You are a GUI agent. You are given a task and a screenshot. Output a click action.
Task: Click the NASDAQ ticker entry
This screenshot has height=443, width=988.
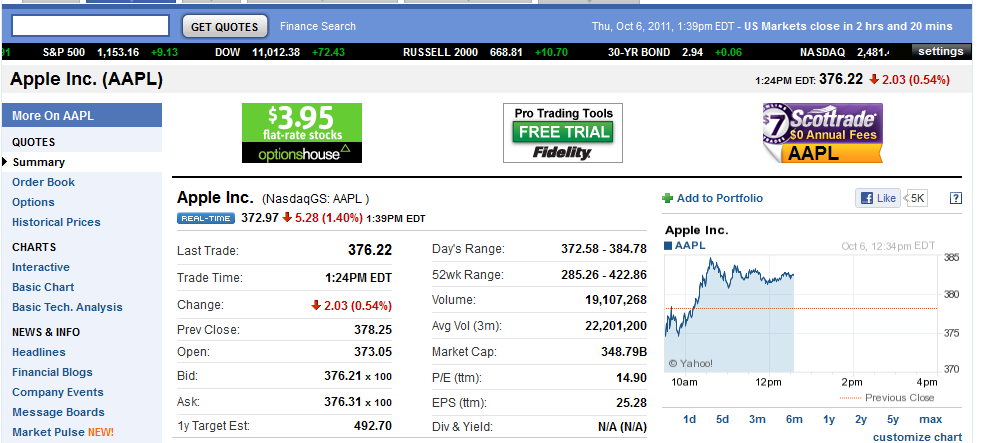(844, 52)
